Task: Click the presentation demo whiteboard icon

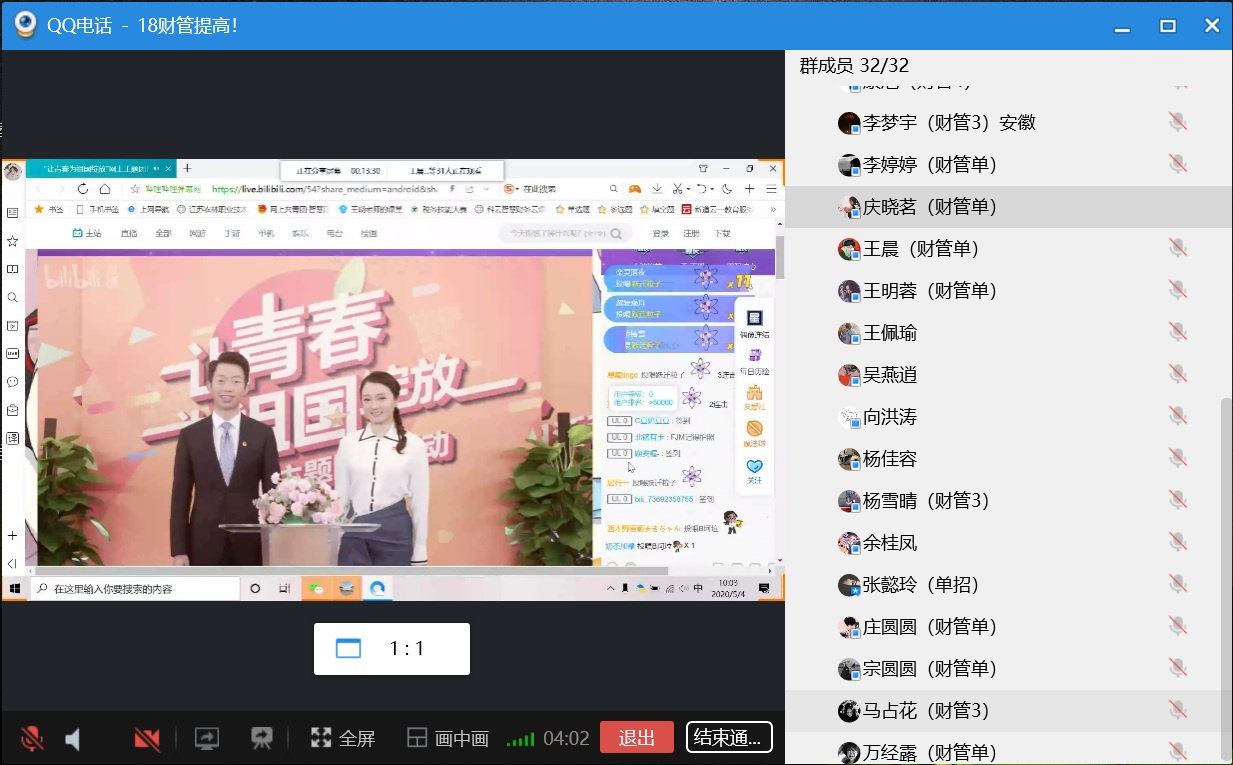Action: (x=262, y=739)
